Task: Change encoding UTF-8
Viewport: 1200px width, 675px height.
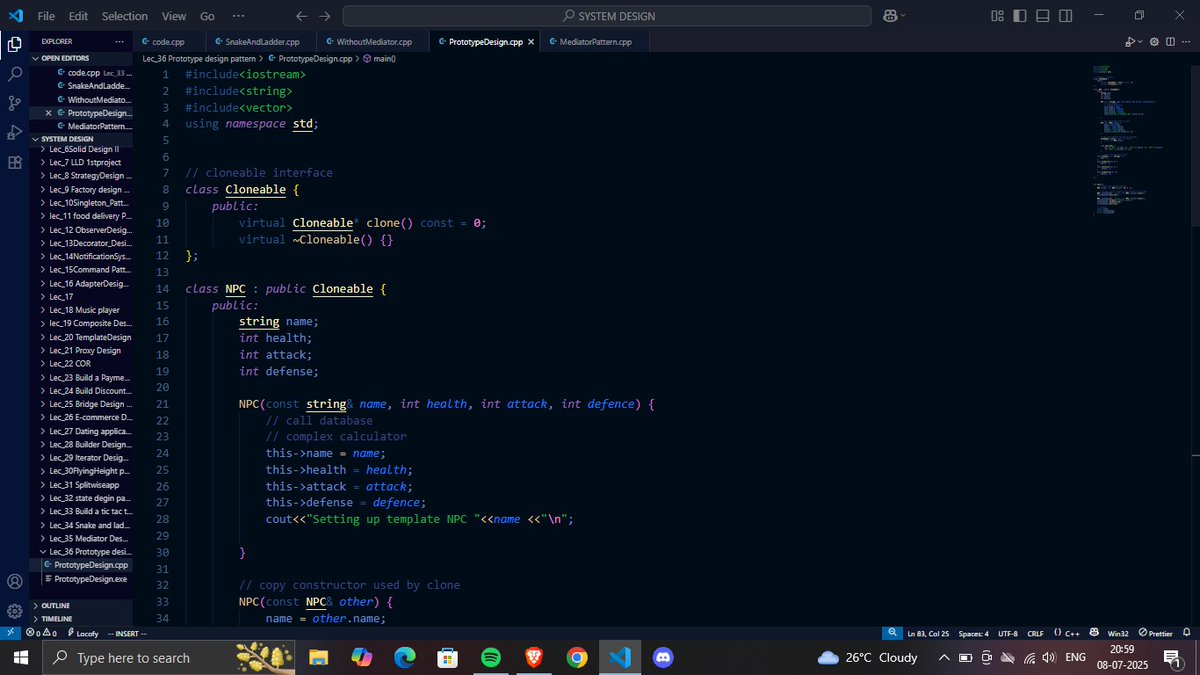Action: [x=1007, y=633]
